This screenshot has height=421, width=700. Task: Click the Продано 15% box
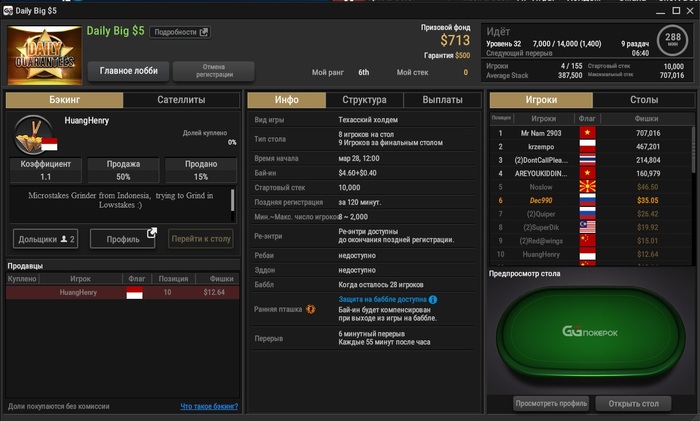[201, 170]
